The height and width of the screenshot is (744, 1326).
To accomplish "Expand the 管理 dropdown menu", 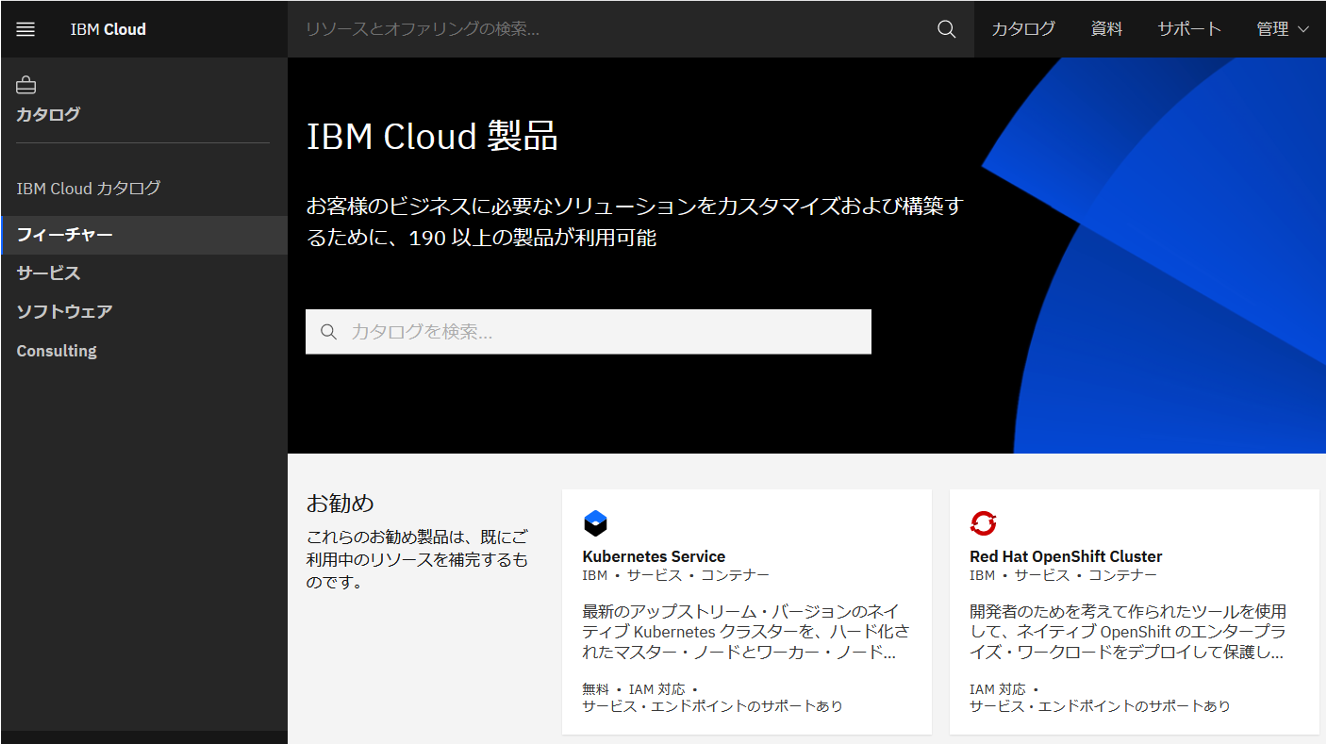I will coord(1283,29).
